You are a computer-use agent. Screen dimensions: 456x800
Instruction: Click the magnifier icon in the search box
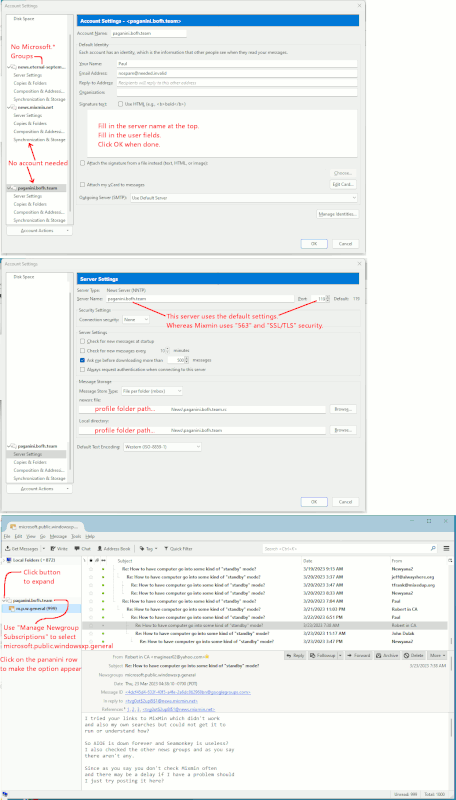click(433, 548)
